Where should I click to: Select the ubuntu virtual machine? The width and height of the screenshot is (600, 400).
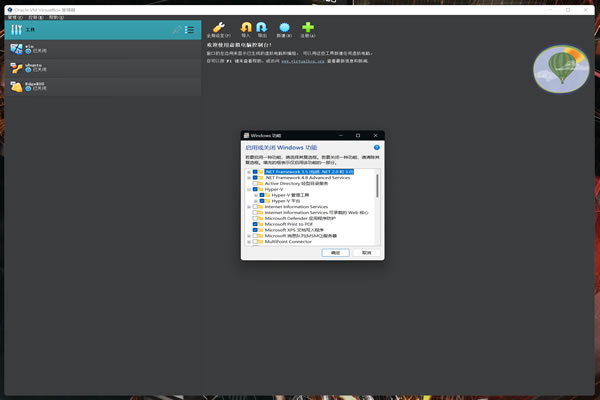pyautogui.click(x=35, y=68)
